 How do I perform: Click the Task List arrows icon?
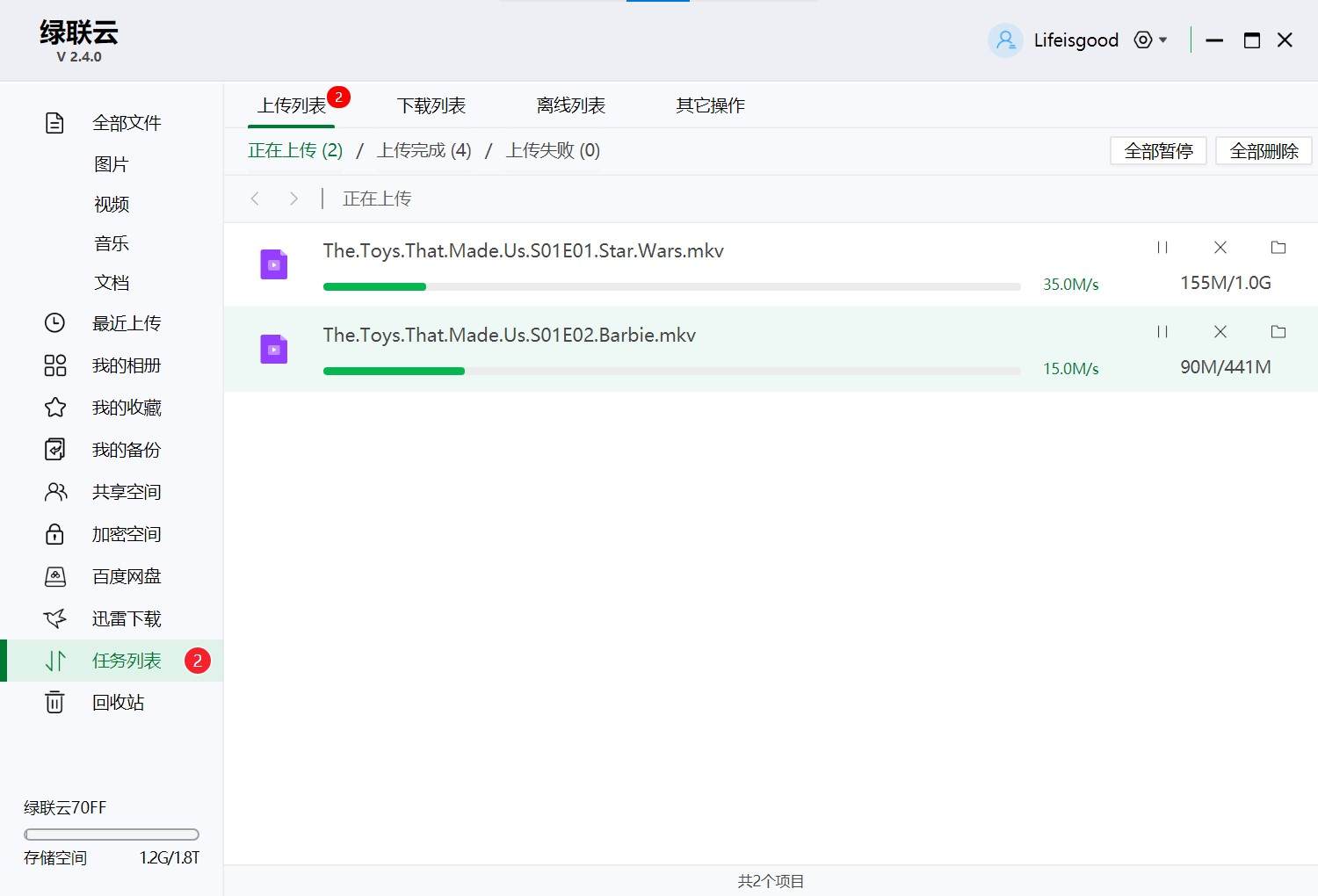pos(55,661)
